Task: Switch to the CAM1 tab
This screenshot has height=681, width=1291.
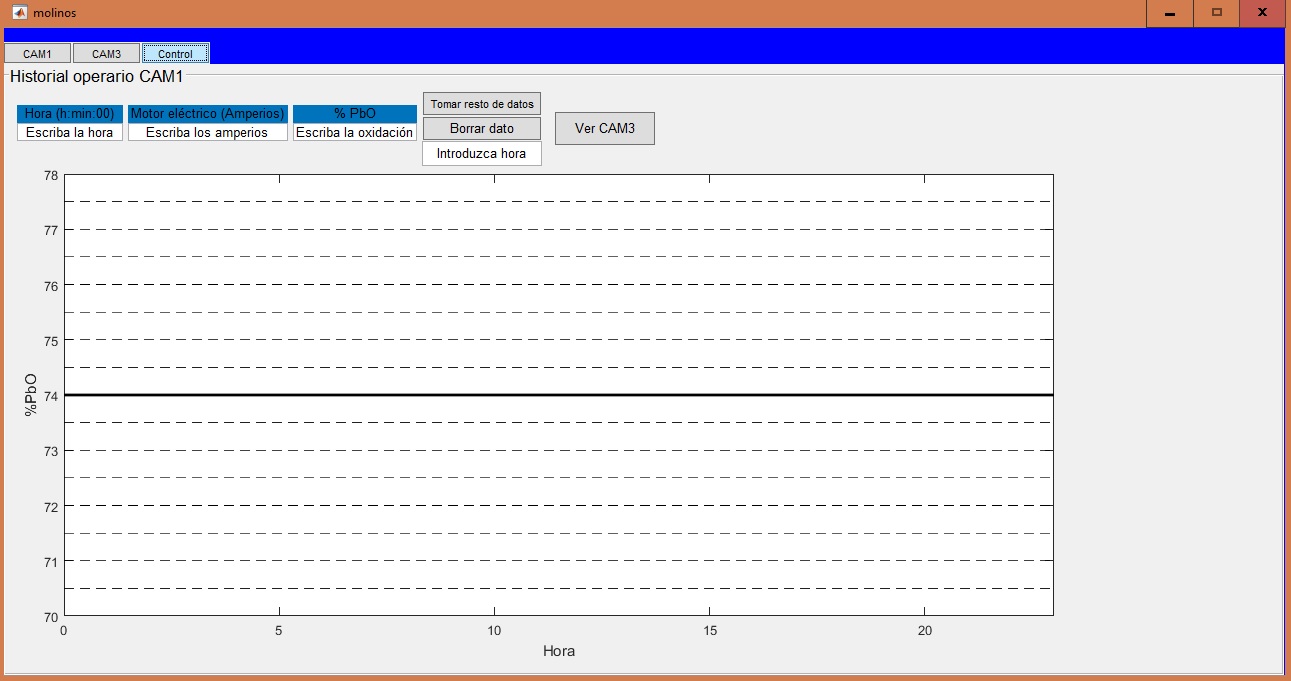Action: pyautogui.click(x=37, y=54)
